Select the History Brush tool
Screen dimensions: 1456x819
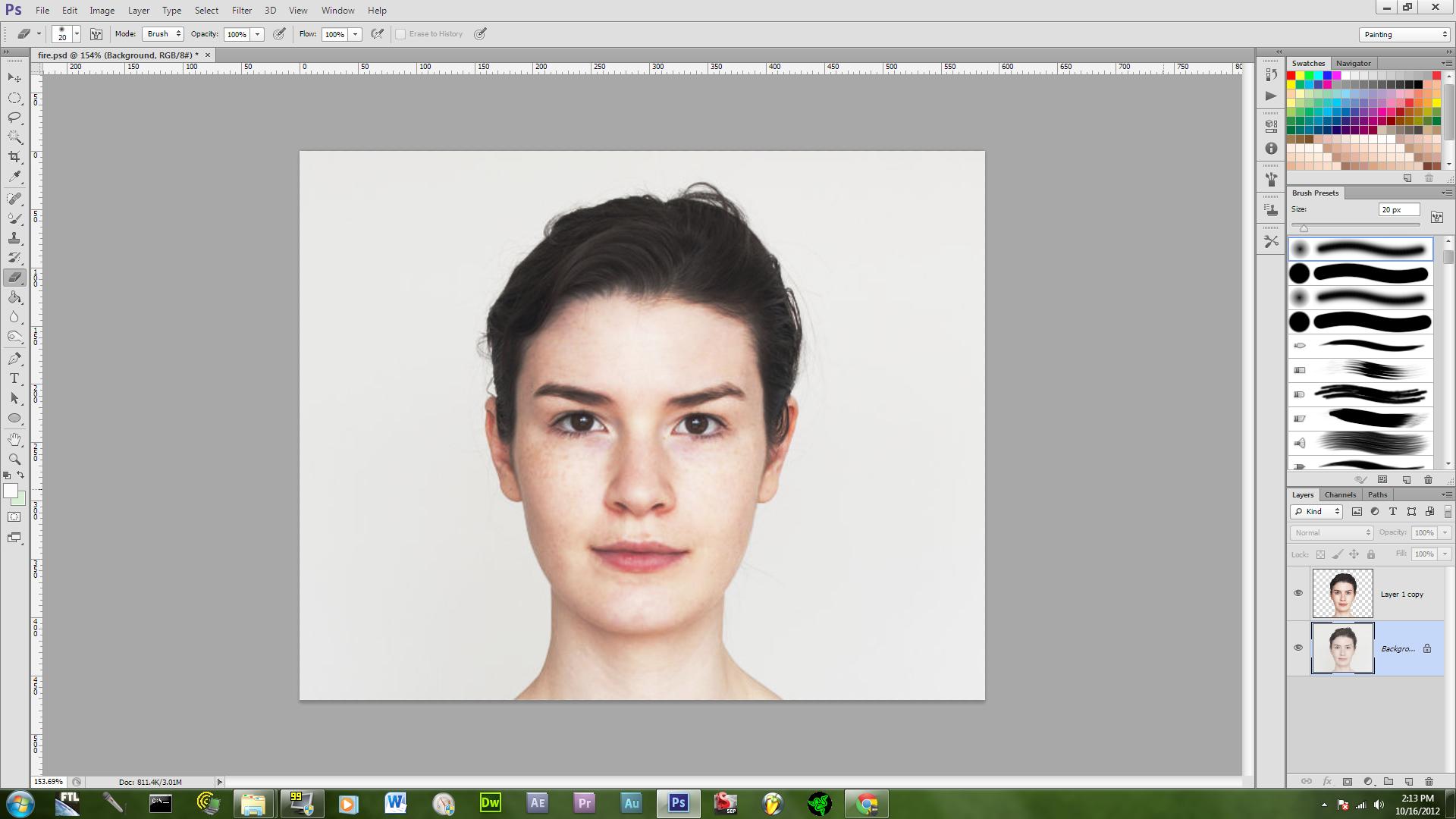click(x=14, y=258)
